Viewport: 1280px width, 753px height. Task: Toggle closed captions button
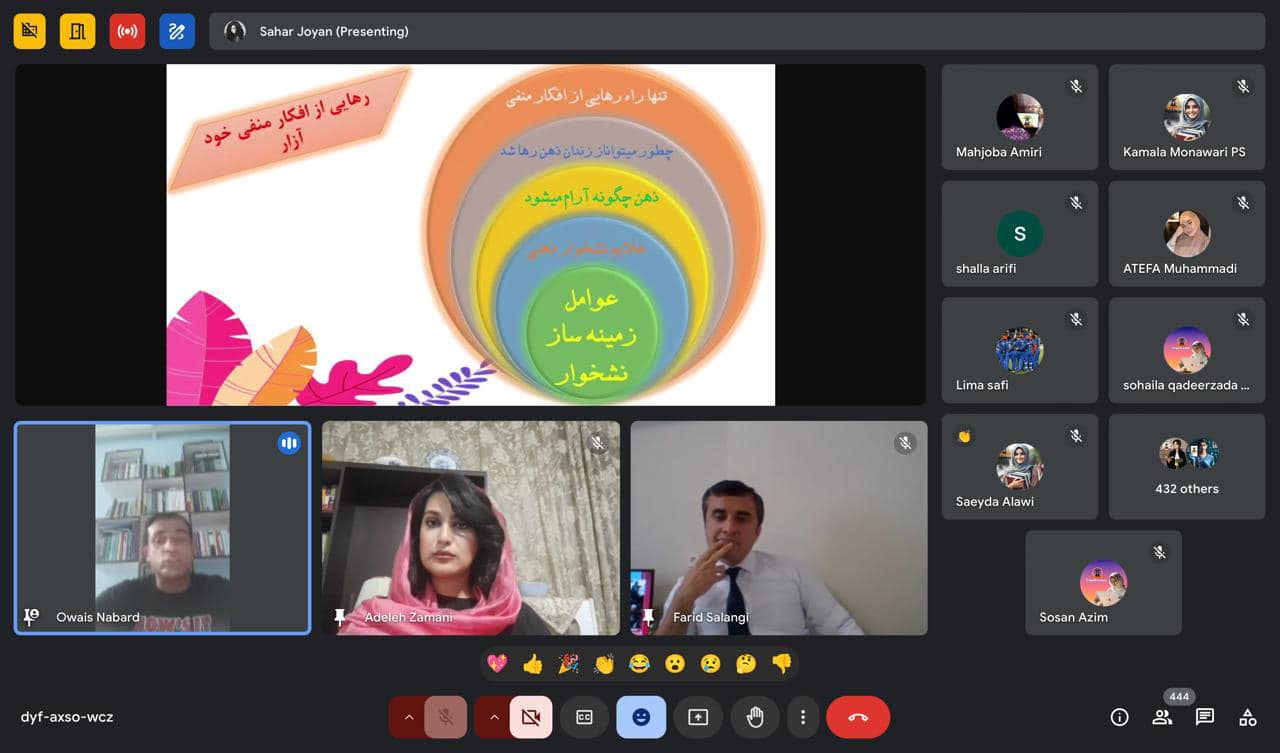(584, 717)
